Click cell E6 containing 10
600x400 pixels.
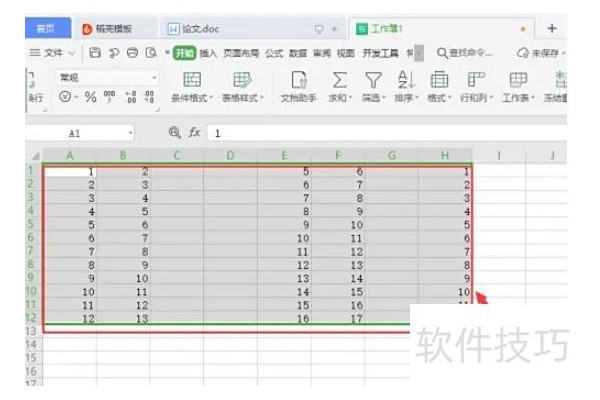click(x=284, y=238)
